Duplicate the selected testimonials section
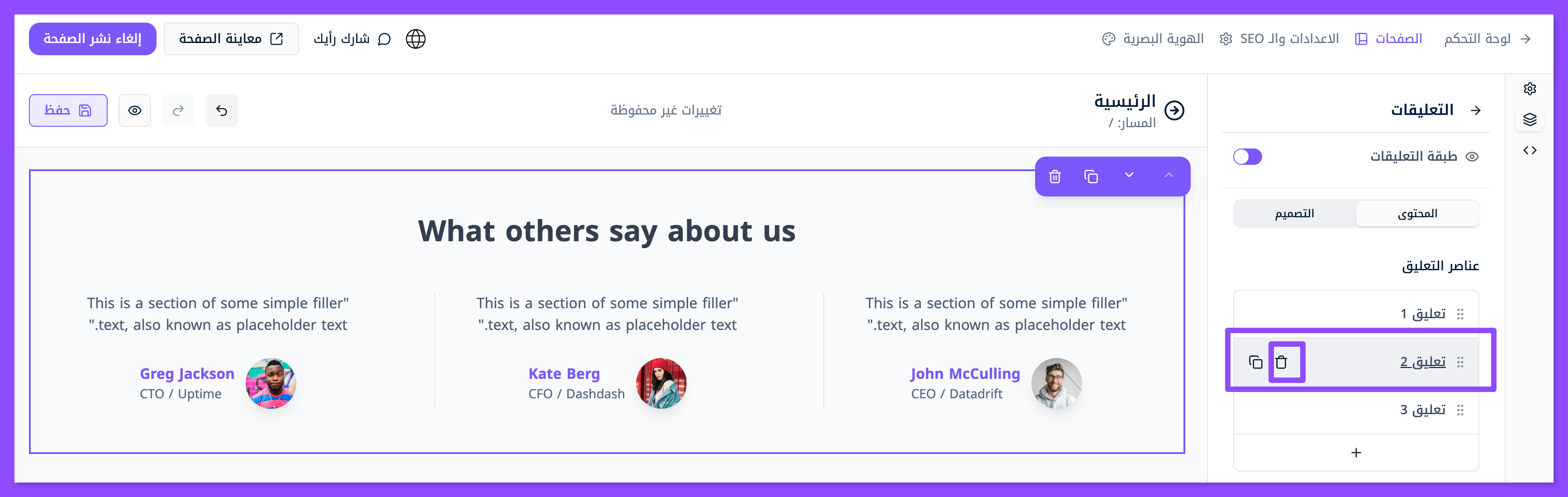The image size is (1568, 497). (1091, 177)
